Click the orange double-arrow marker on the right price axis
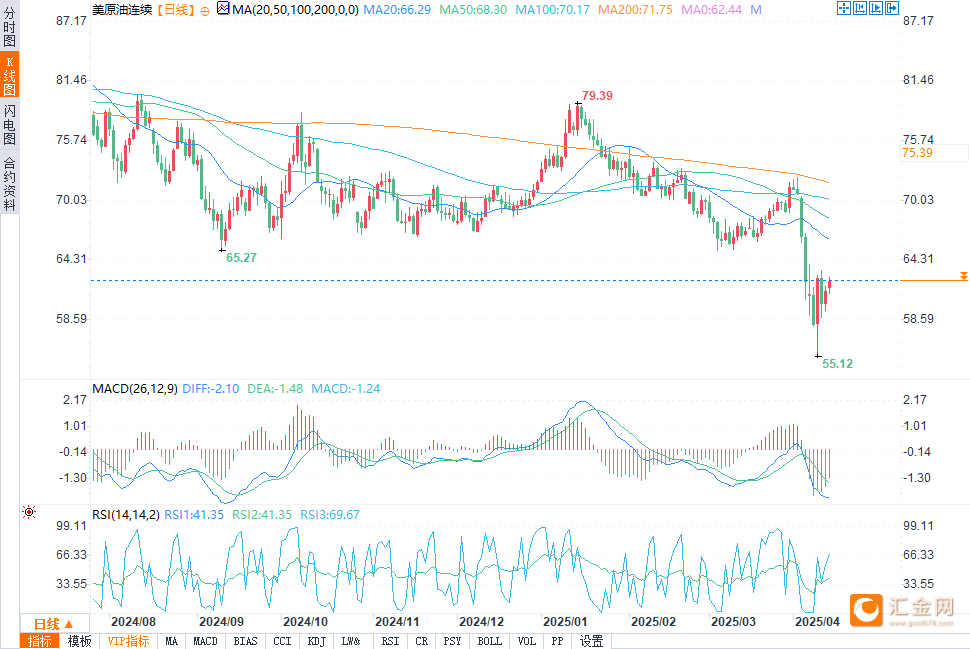 click(964, 276)
